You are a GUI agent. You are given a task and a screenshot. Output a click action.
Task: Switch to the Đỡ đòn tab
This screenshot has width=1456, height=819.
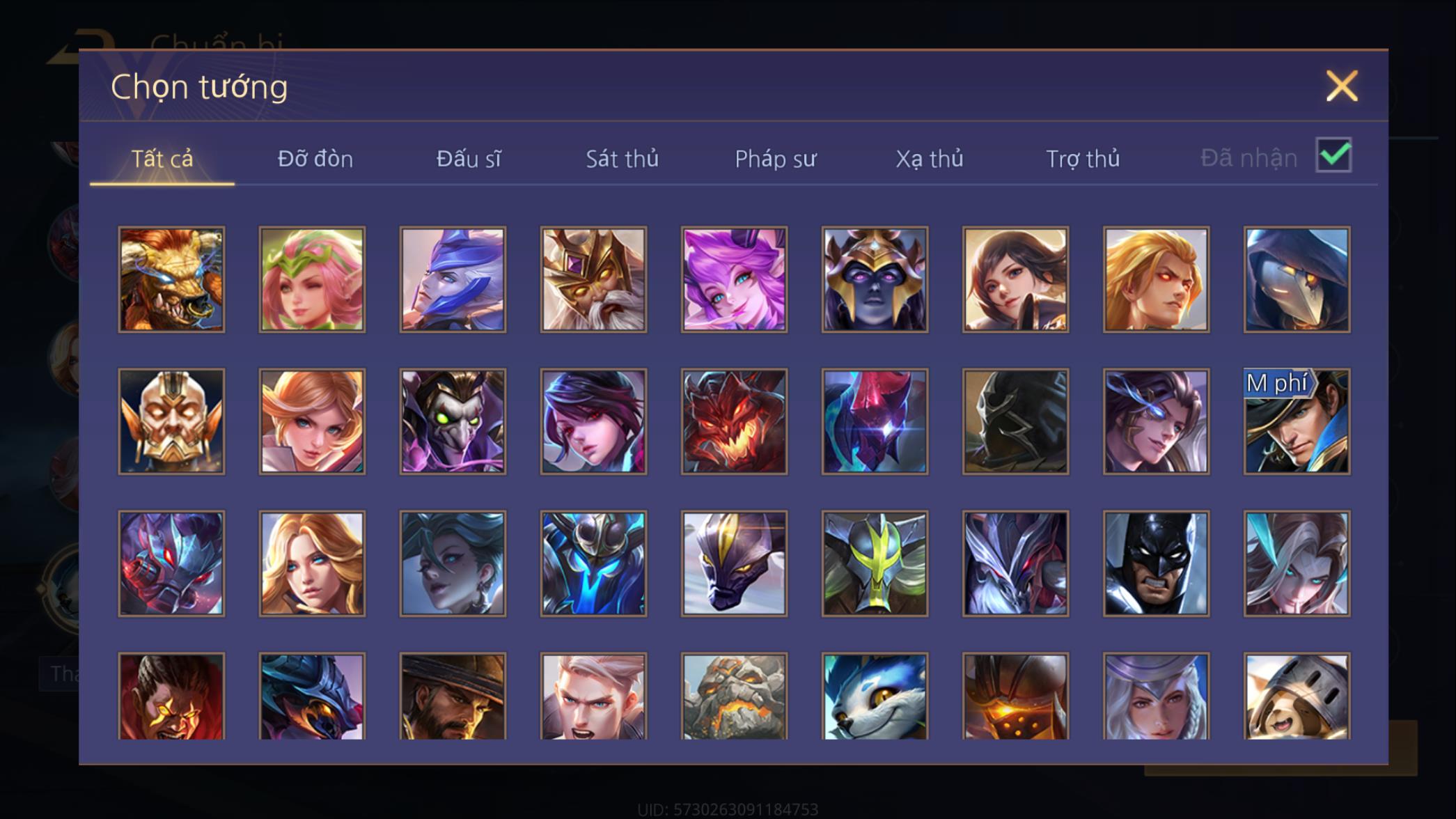pos(315,159)
